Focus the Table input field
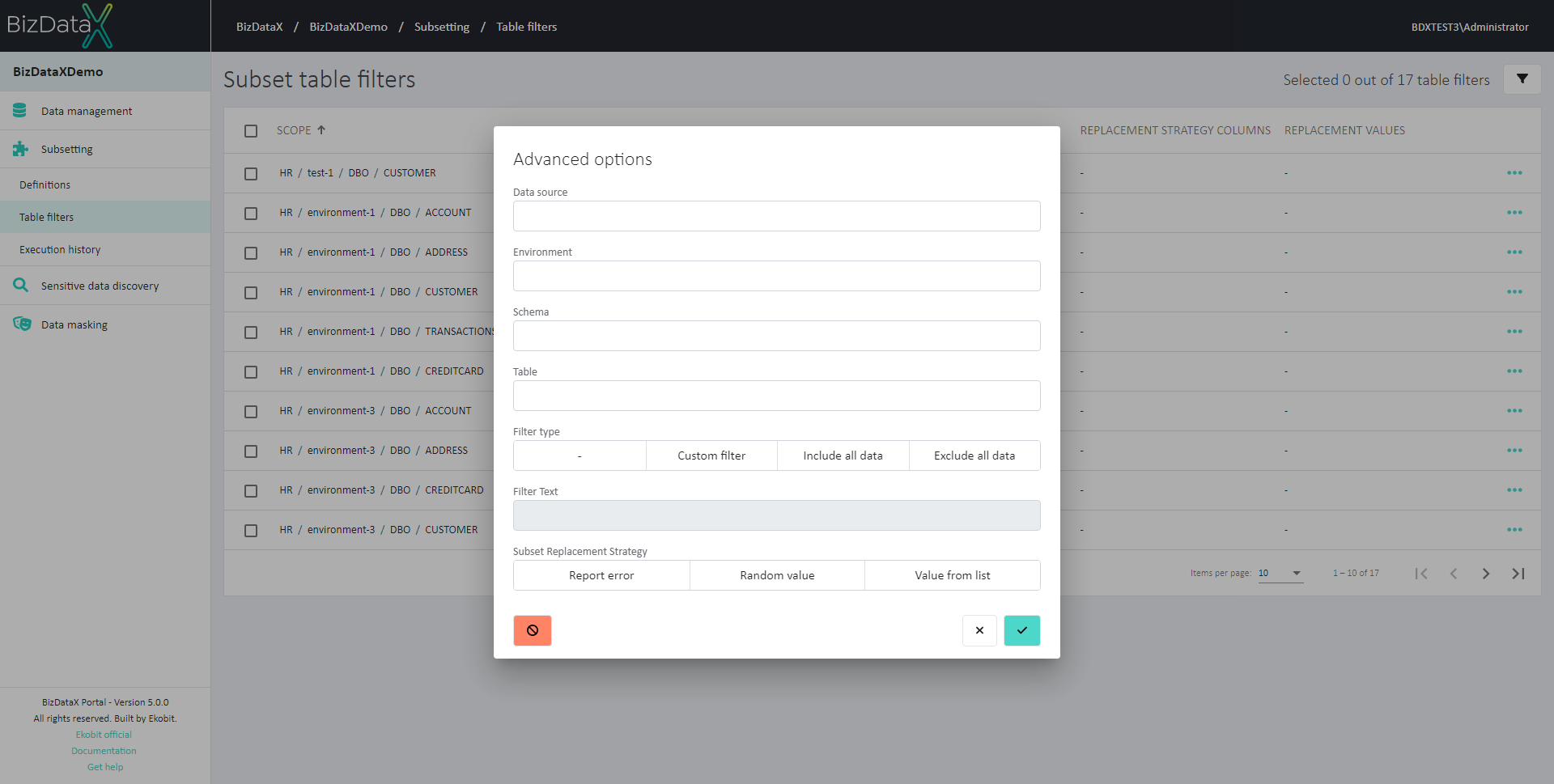This screenshot has height=784, width=1554. pyautogui.click(x=777, y=396)
